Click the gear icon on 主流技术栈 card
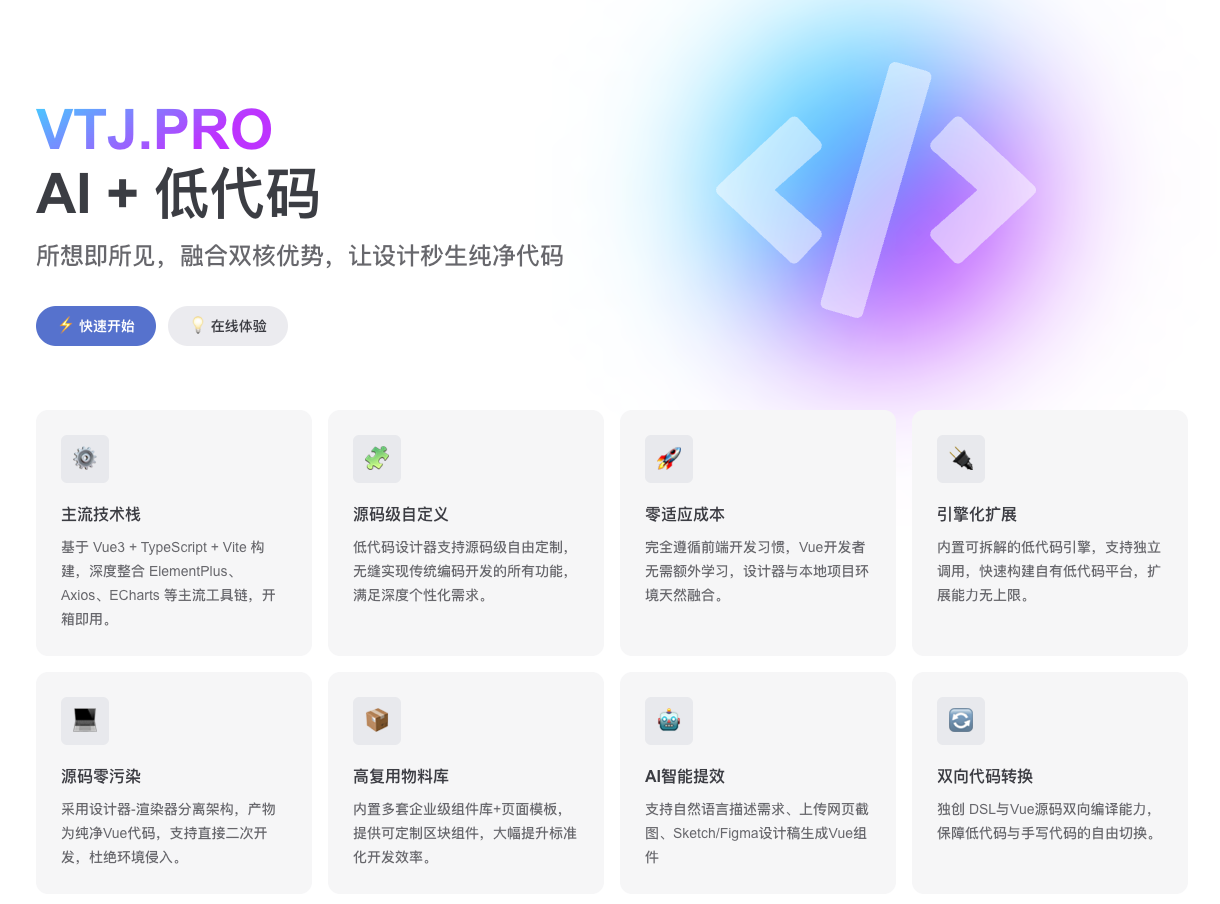Screen dimensions: 1220x904 (85, 459)
